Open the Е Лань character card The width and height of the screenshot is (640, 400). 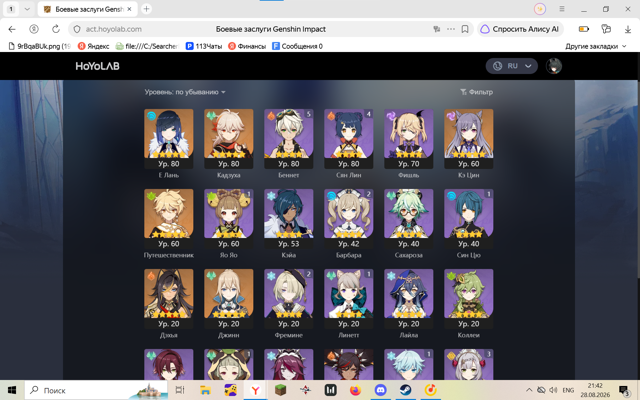(169, 139)
